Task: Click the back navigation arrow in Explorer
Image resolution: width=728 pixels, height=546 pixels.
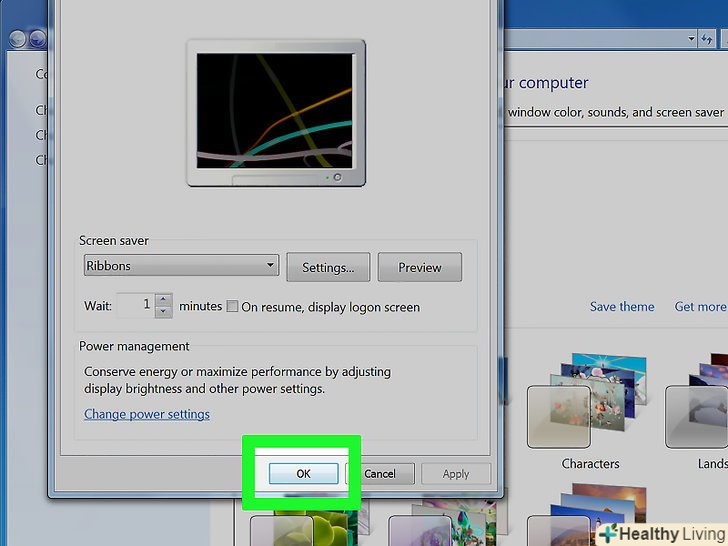Action: point(17,39)
